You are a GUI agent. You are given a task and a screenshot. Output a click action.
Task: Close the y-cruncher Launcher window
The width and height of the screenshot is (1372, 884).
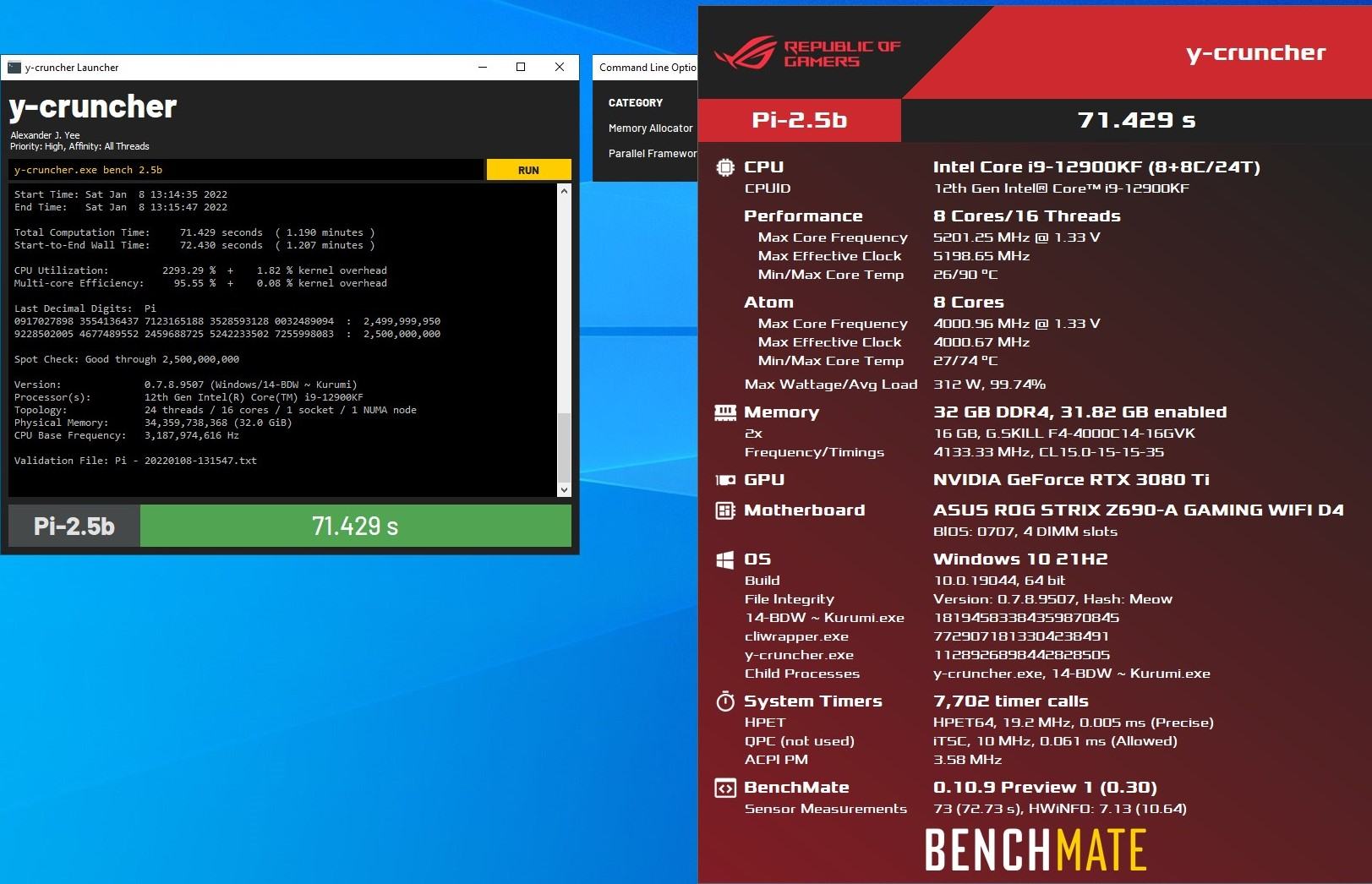[560, 68]
